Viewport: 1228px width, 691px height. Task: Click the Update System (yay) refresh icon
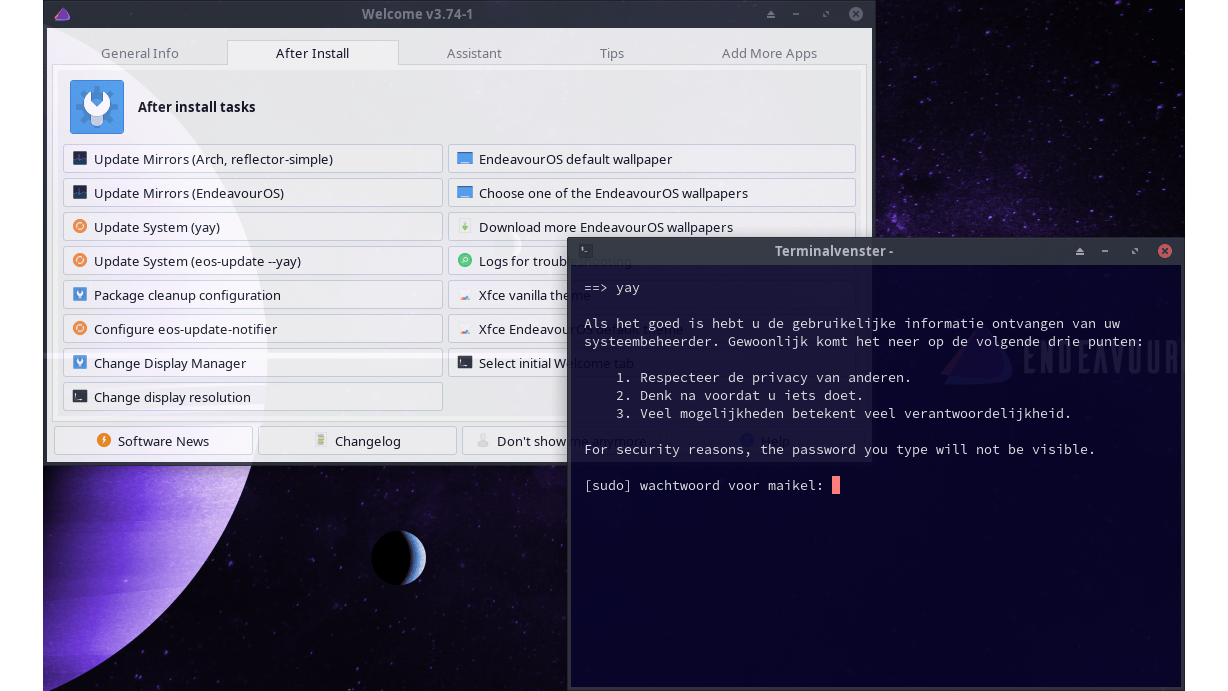tap(80, 227)
